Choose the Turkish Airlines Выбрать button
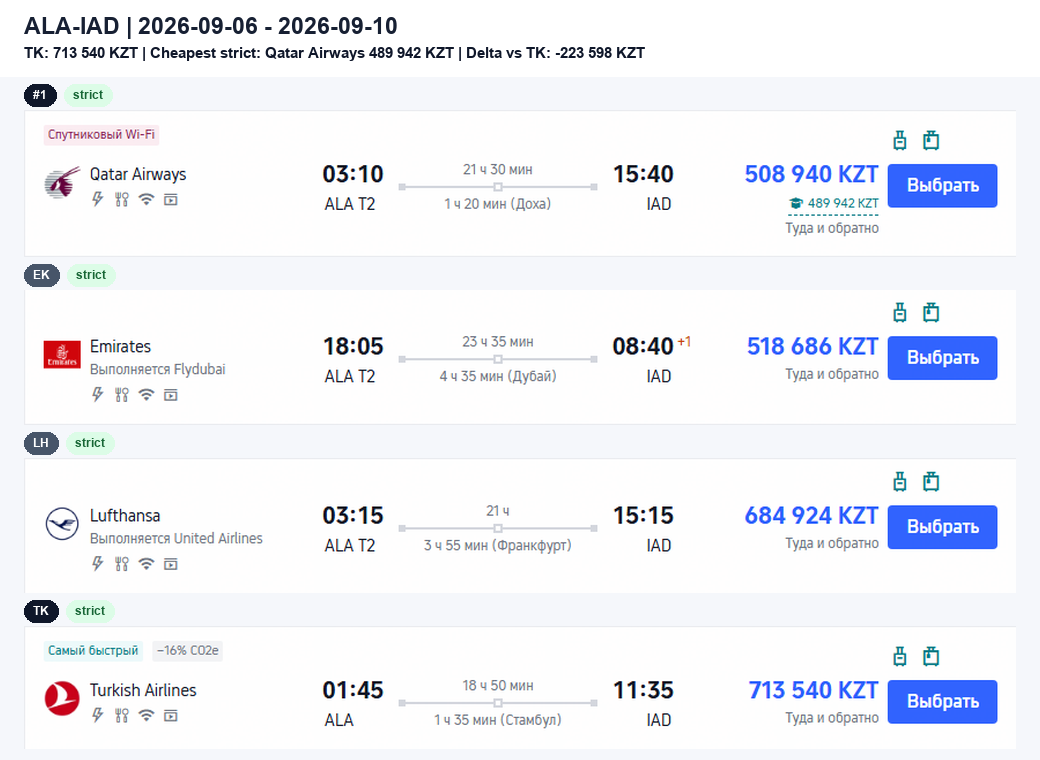1040x760 pixels. (x=942, y=702)
